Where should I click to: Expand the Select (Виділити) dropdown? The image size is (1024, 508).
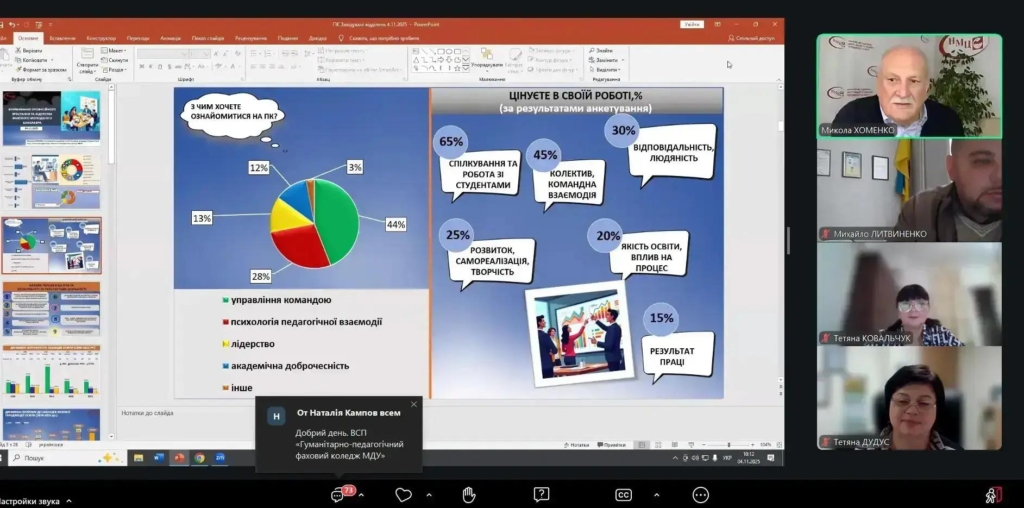[x=607, y=69]
